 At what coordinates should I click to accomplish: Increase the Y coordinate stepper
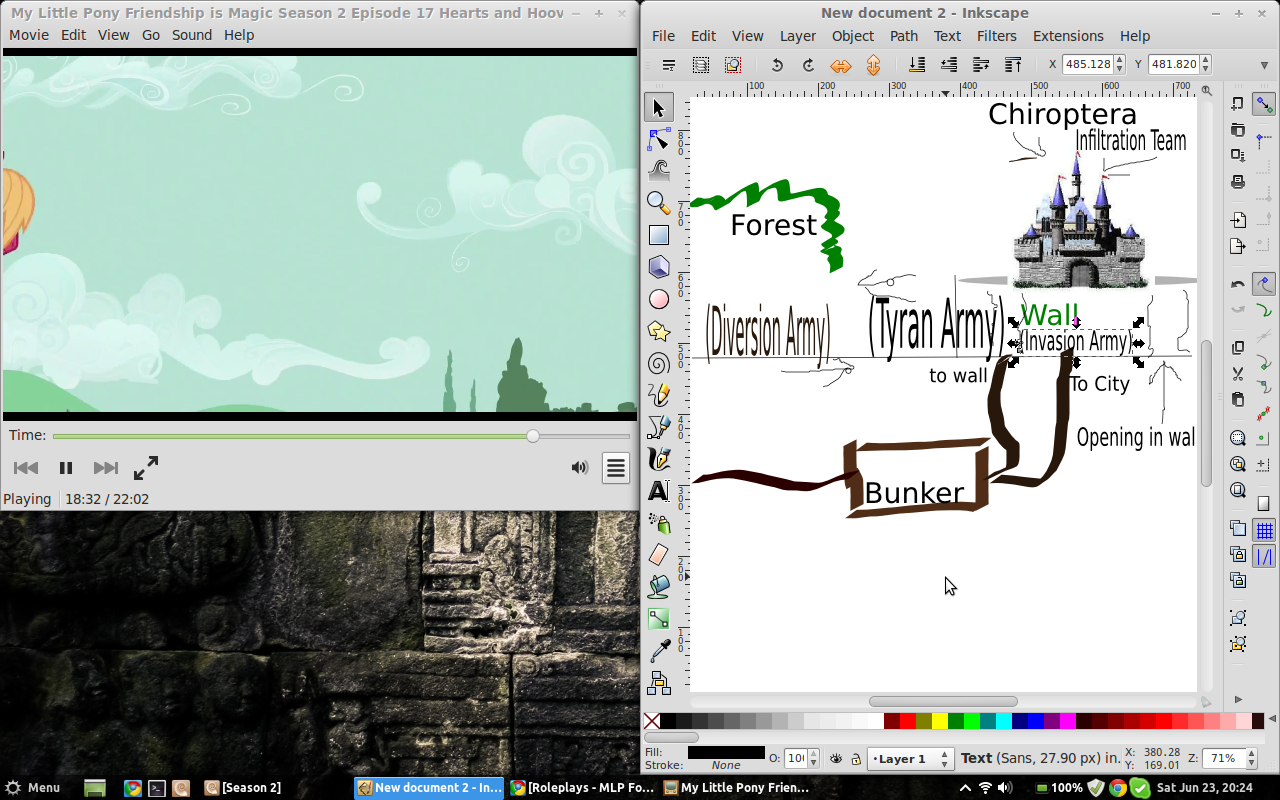[1206, 59]
